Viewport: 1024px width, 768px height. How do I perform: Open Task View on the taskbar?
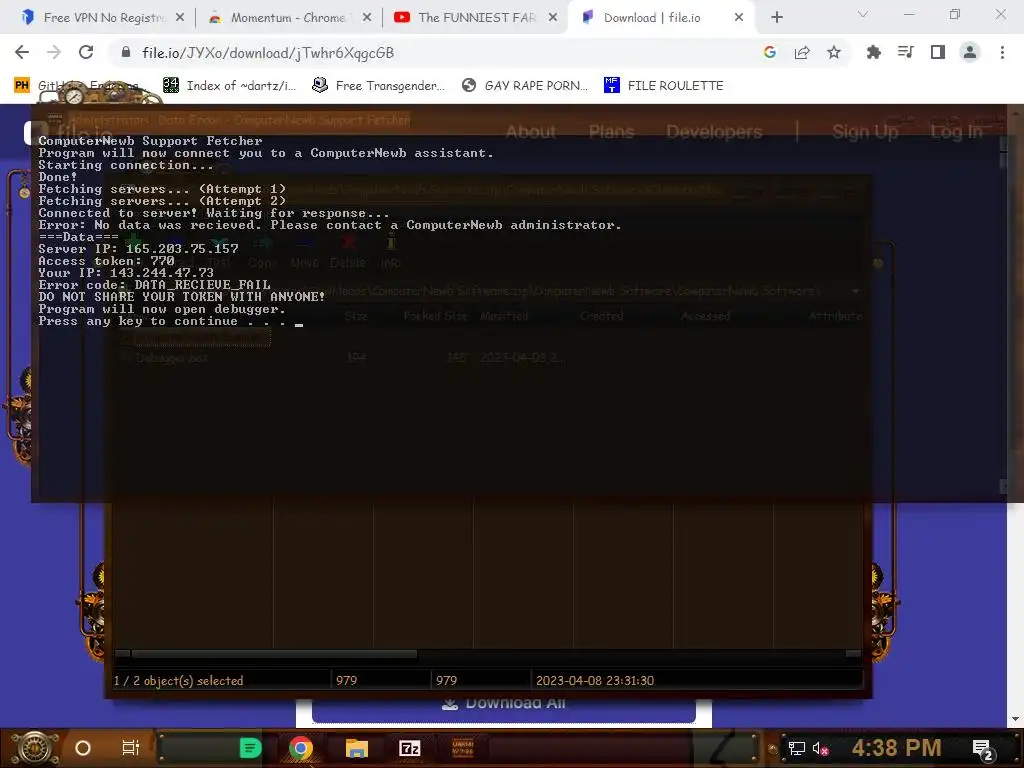131,748
